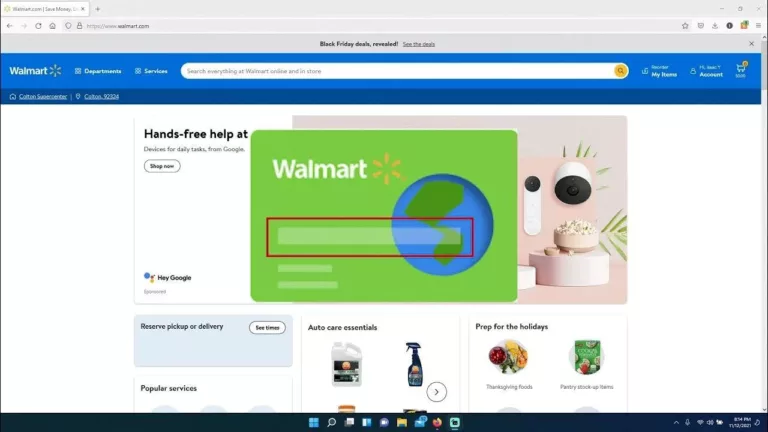
Task: Go to browser home page icon
Action: coord(53,26)
